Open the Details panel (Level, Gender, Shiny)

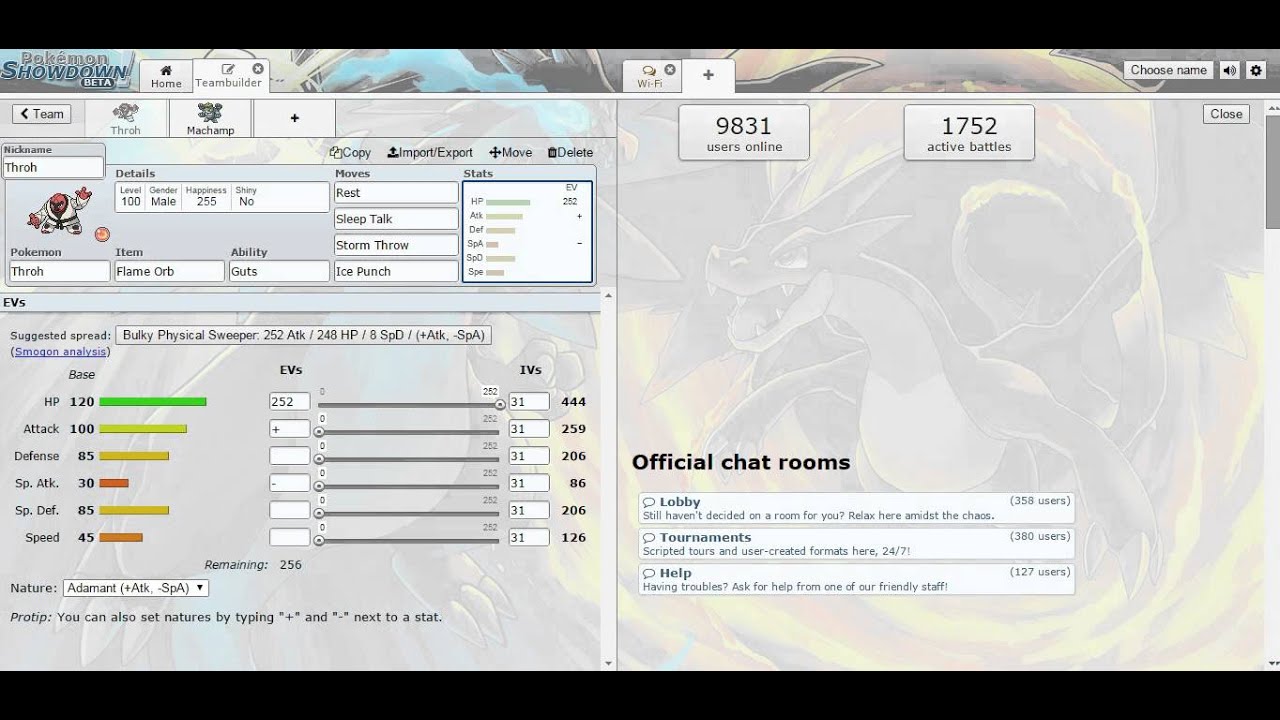click(222, 196)
